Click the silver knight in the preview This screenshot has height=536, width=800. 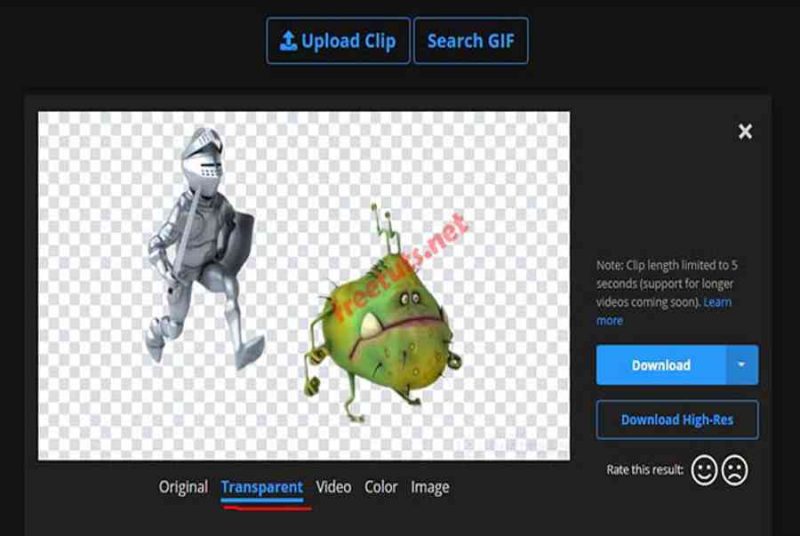(202, 247)
